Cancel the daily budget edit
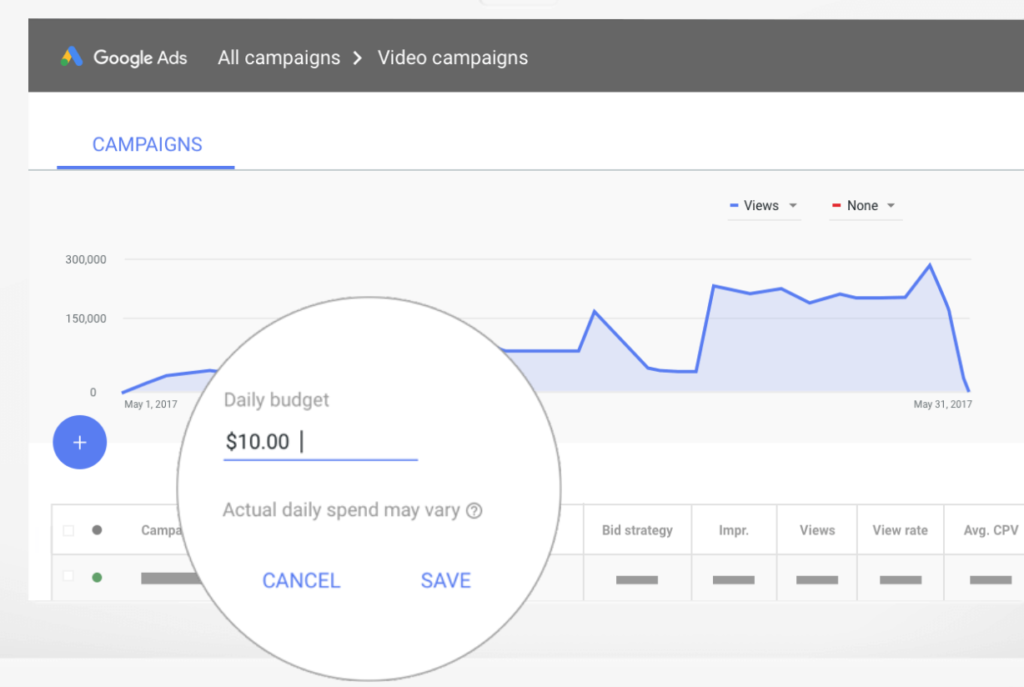 [x=301, y=581]
